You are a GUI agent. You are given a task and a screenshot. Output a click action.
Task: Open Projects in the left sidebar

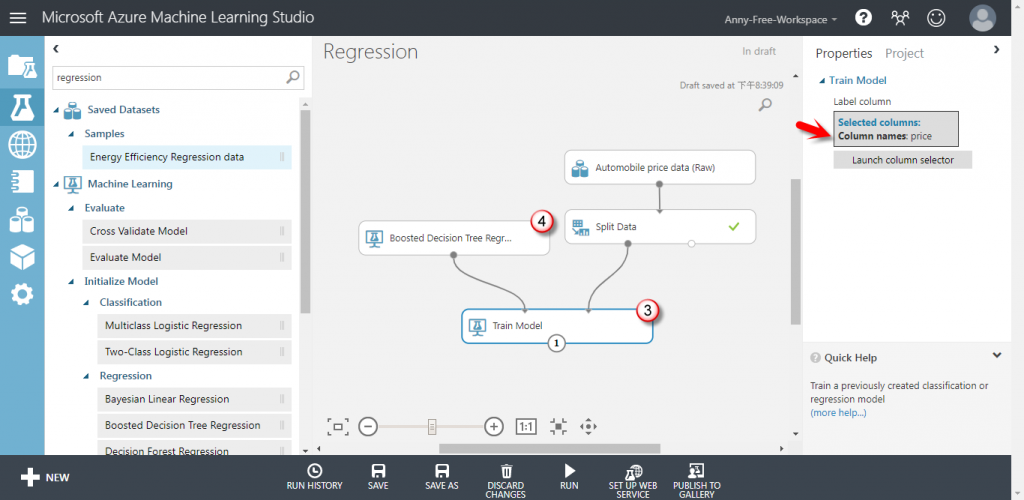[22, 66]
